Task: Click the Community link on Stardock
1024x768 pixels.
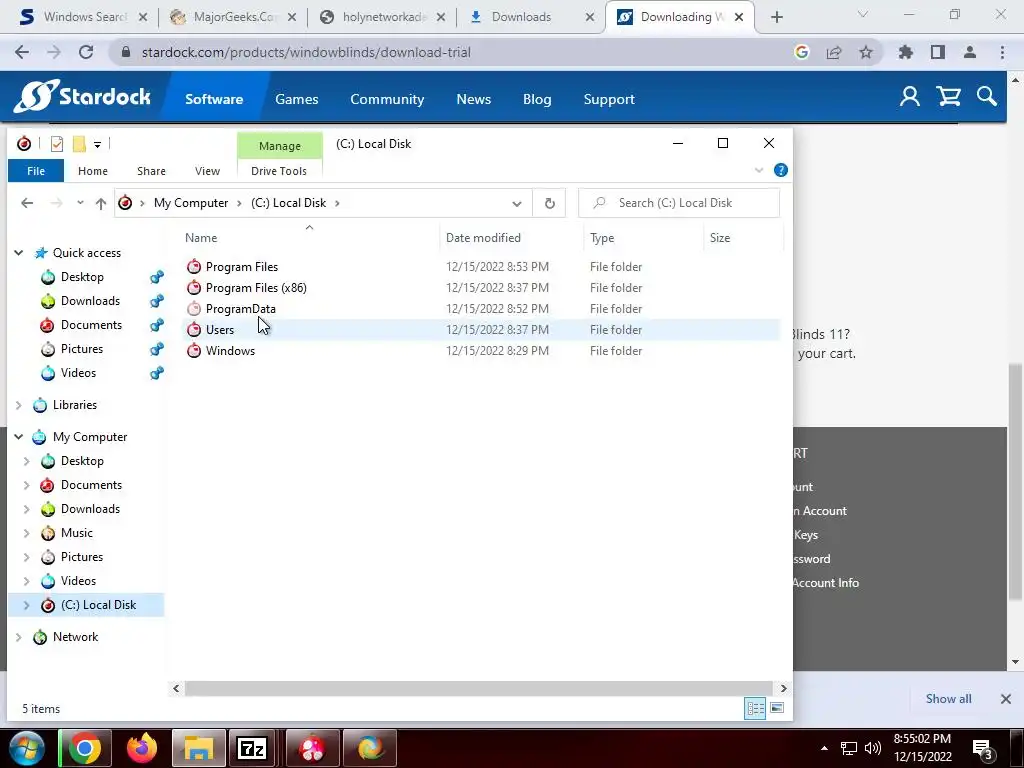Action: (x=387, y=99)
